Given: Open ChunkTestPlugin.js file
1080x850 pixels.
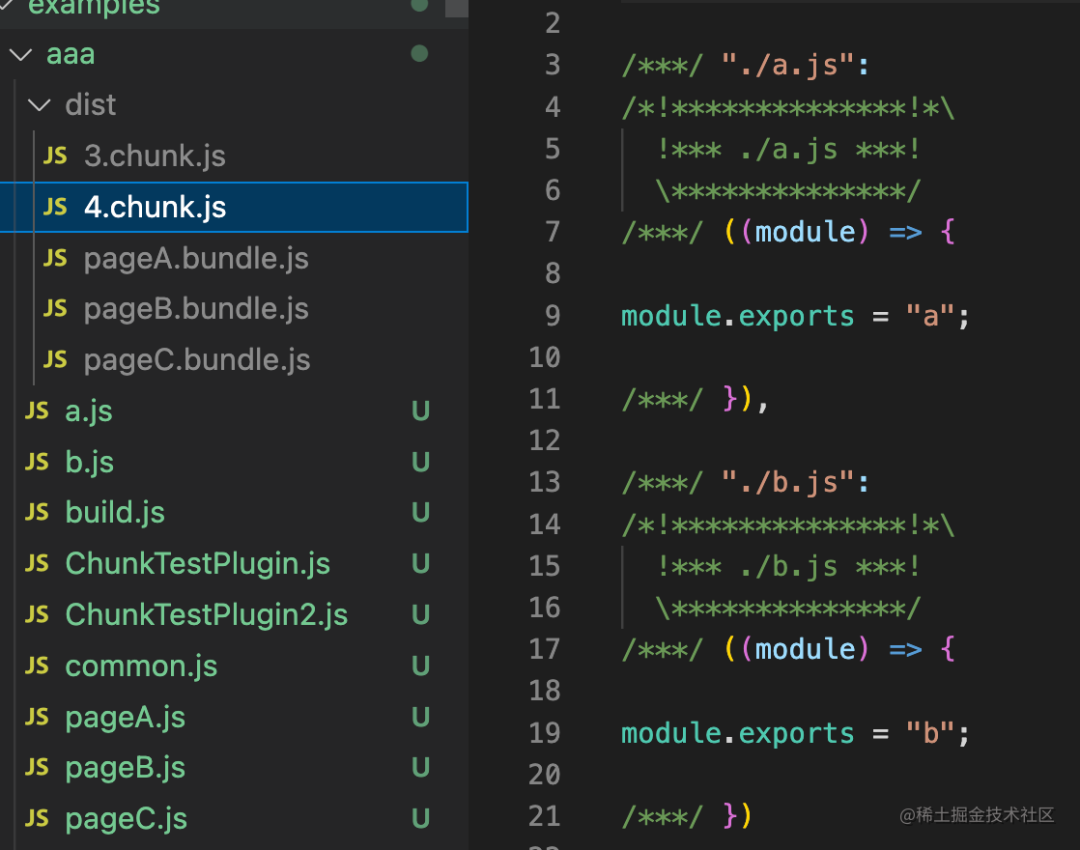Looking at the screenshot, I should pos(197,564).
